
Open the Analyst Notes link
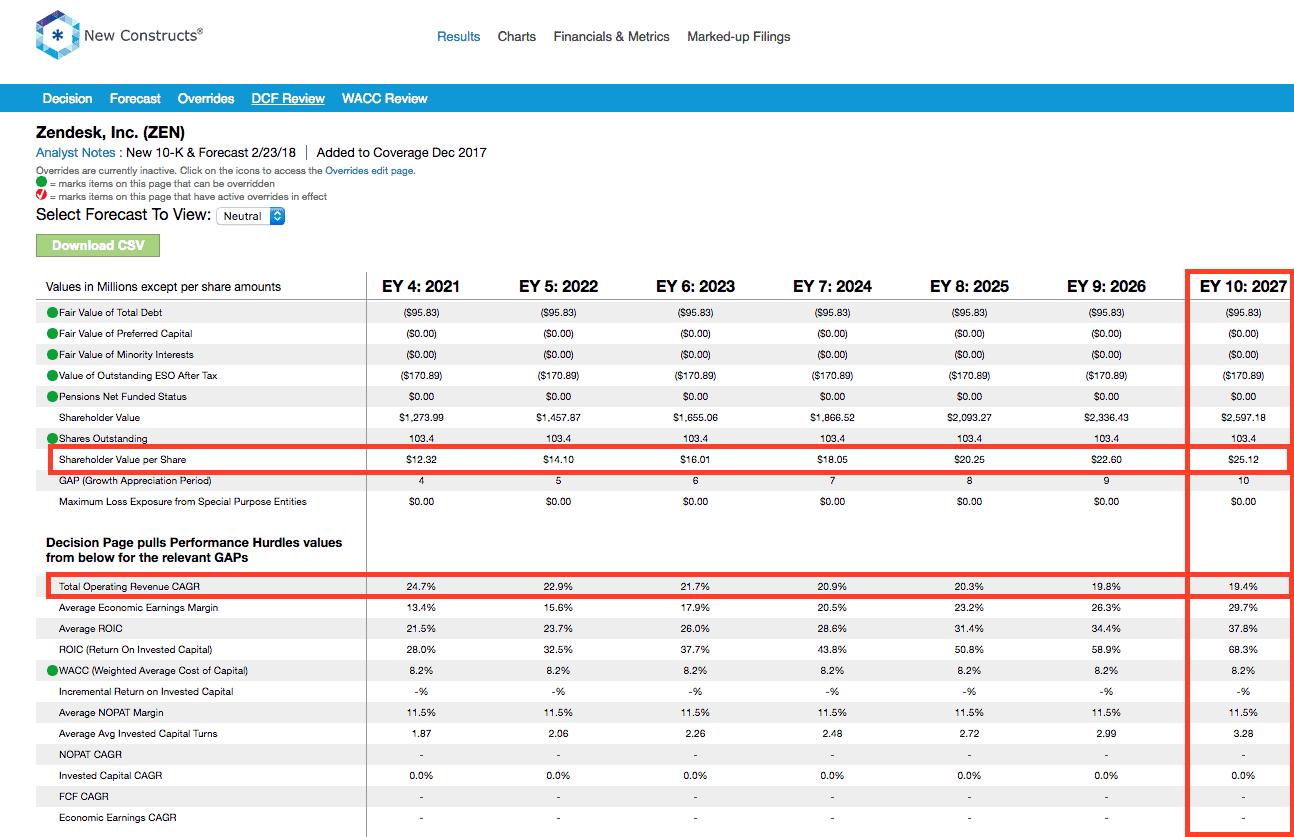76,153
